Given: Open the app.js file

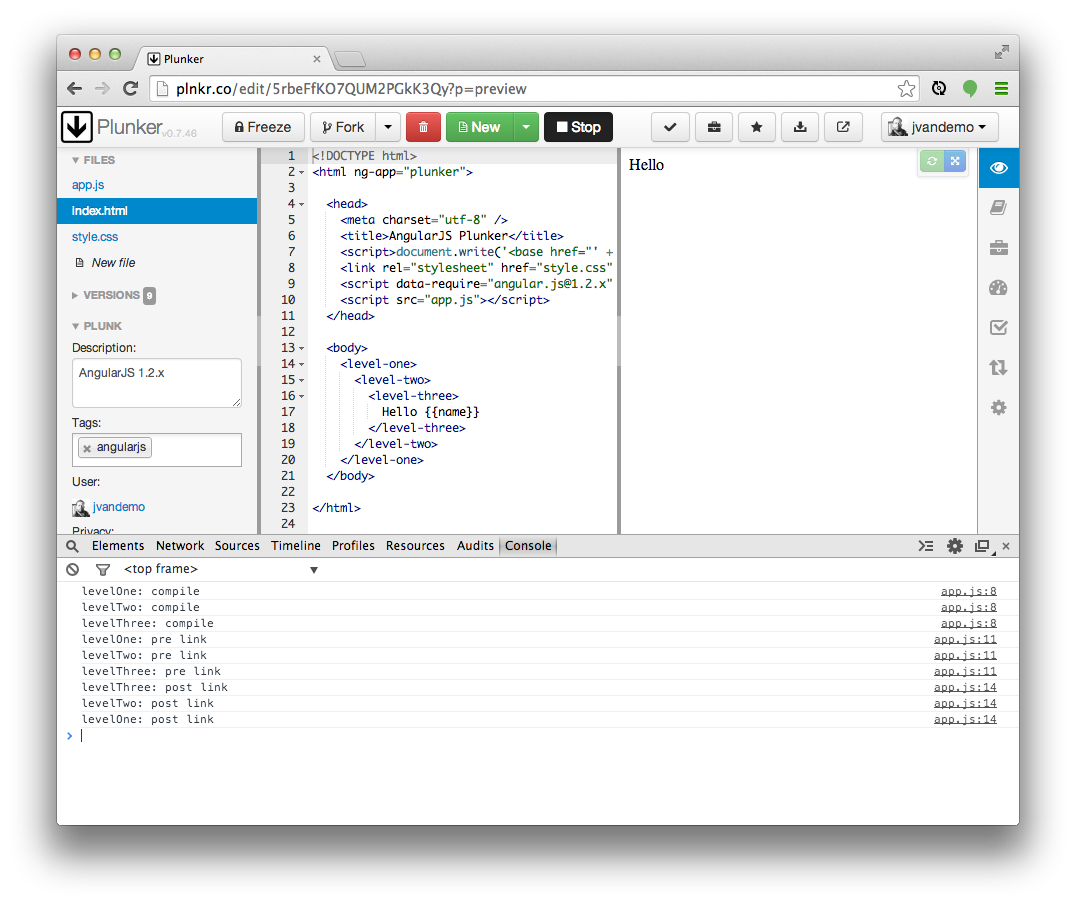Looking at the screenshot, I should point(88,185).
